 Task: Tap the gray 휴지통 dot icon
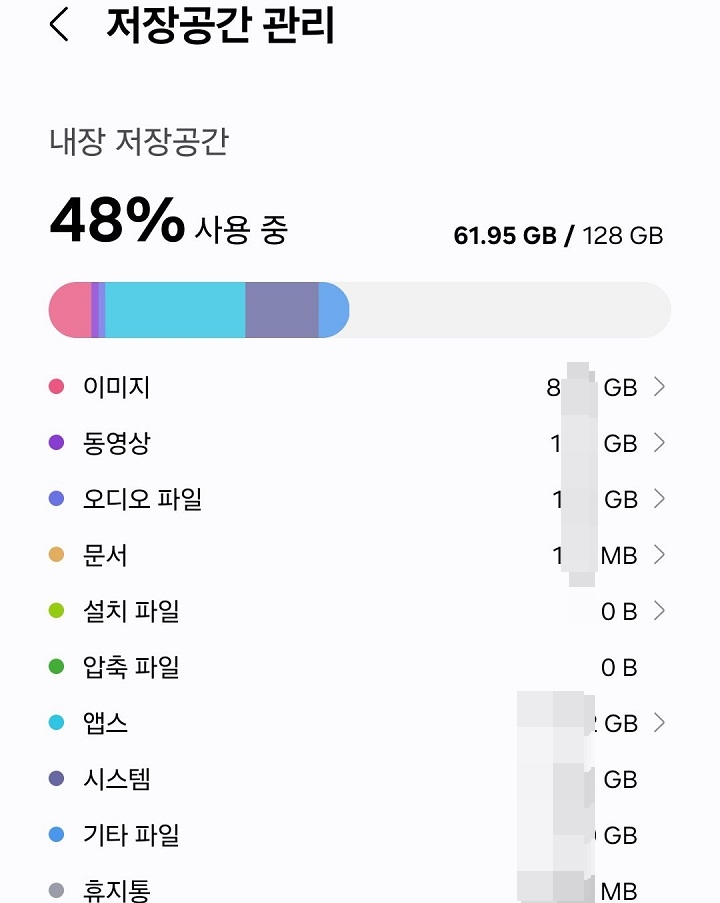click(x=57, y=888)
